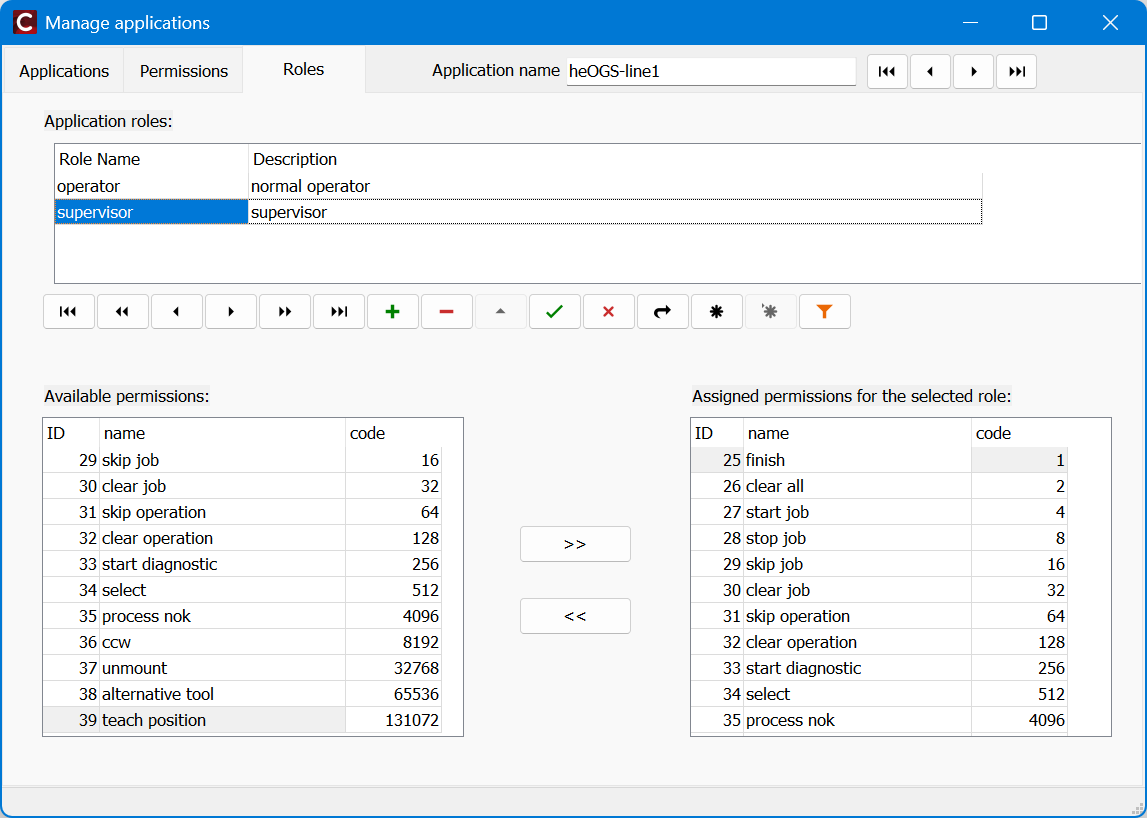Click the edit role triangle button
Screen dimensions: 1147x818
(500, 312)
